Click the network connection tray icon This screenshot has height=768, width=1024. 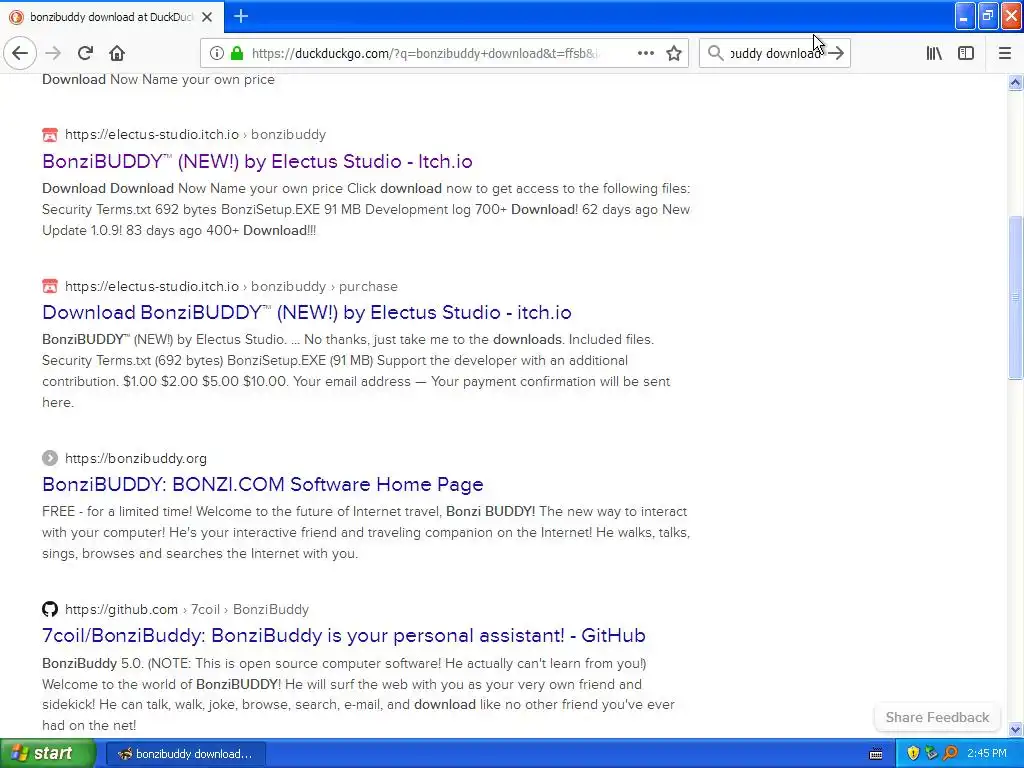coord(931,754)
